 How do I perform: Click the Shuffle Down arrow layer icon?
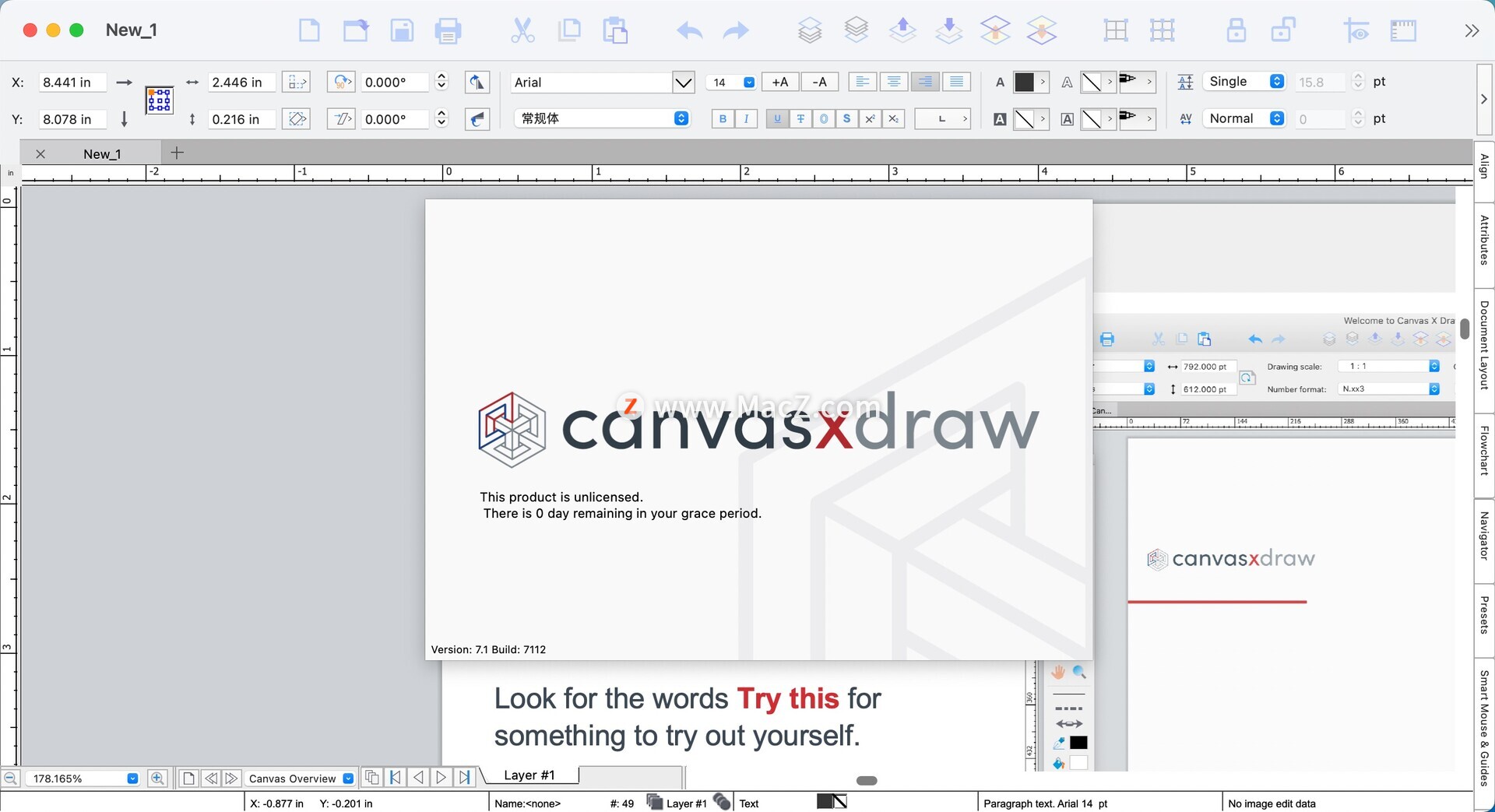pos(949,31)
